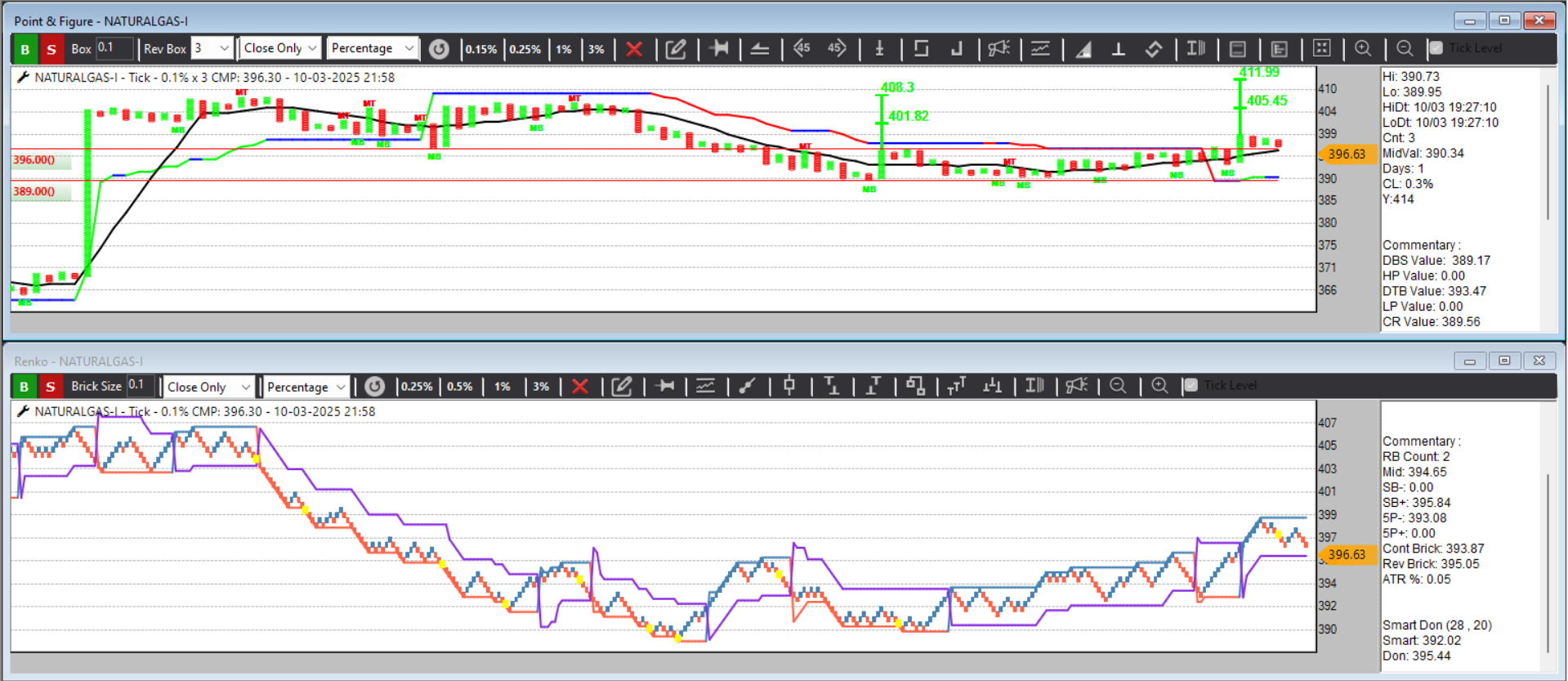Click megaphone alert icon in Renko toolbar
This screenshot has width=1568, height=681.
pos(1077,385)
